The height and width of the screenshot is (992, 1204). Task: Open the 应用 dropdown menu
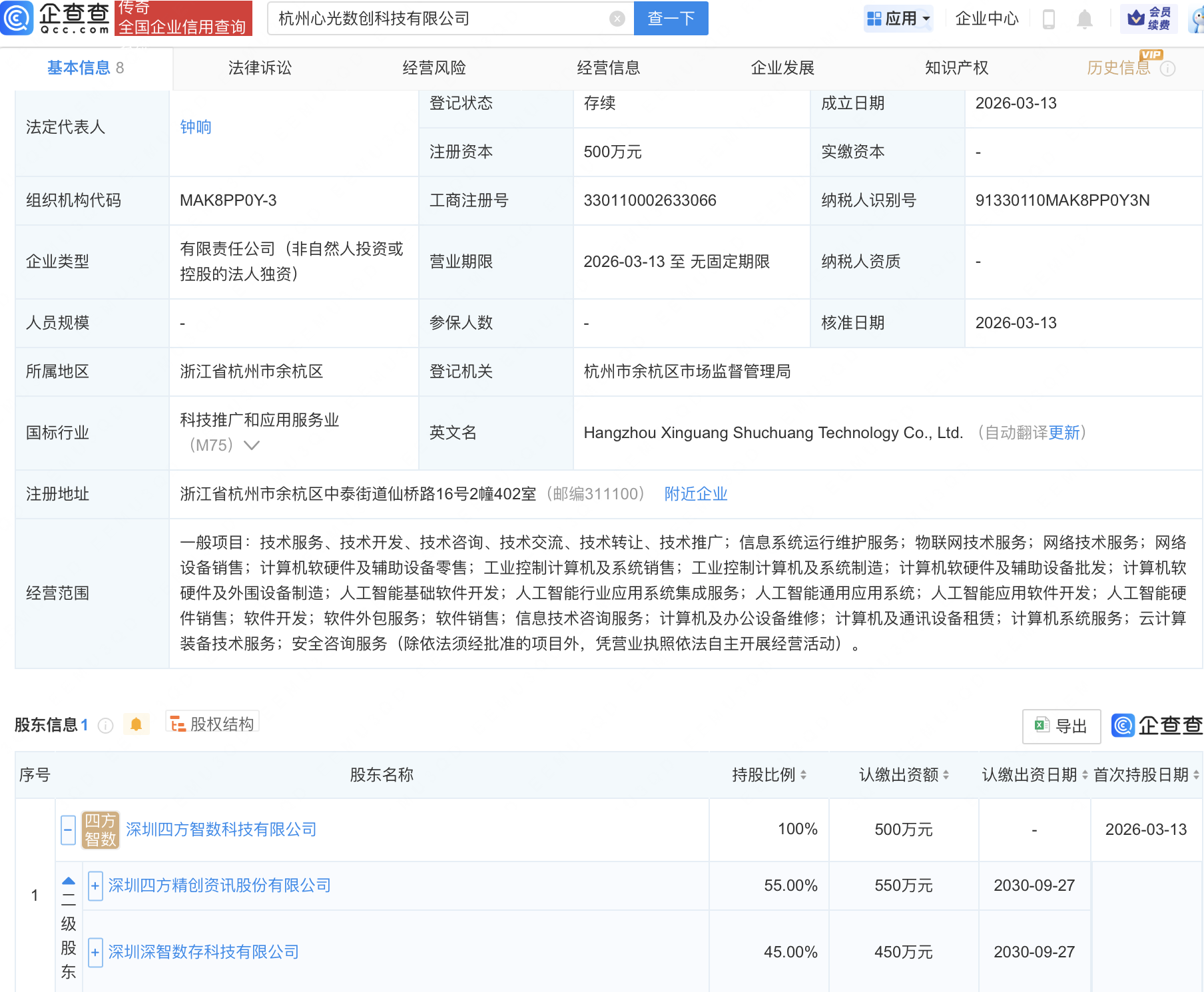pyautogui.click(x=898, y=19)
